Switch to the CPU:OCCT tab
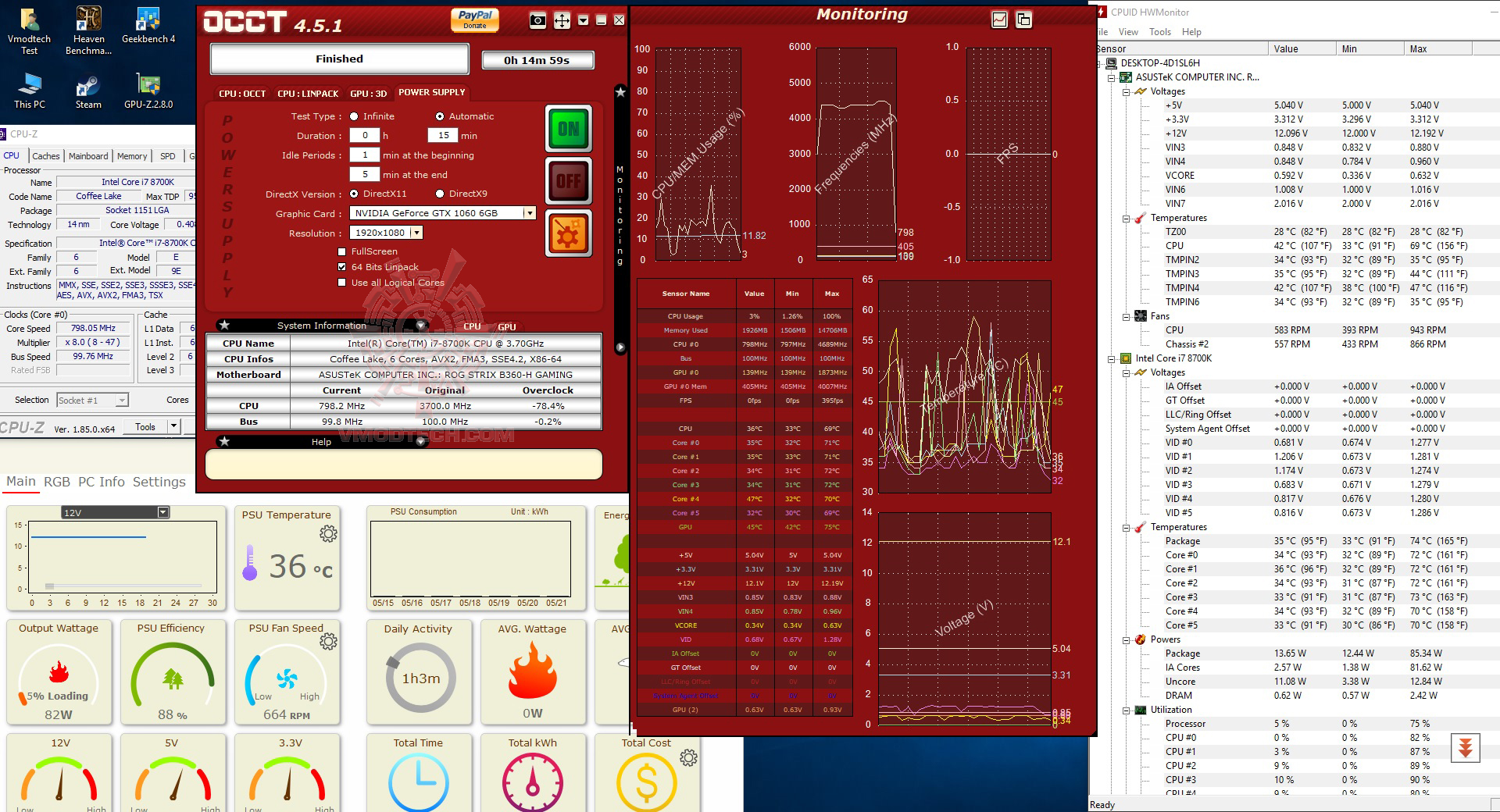 pyautogui.click(x=242, y=94)
